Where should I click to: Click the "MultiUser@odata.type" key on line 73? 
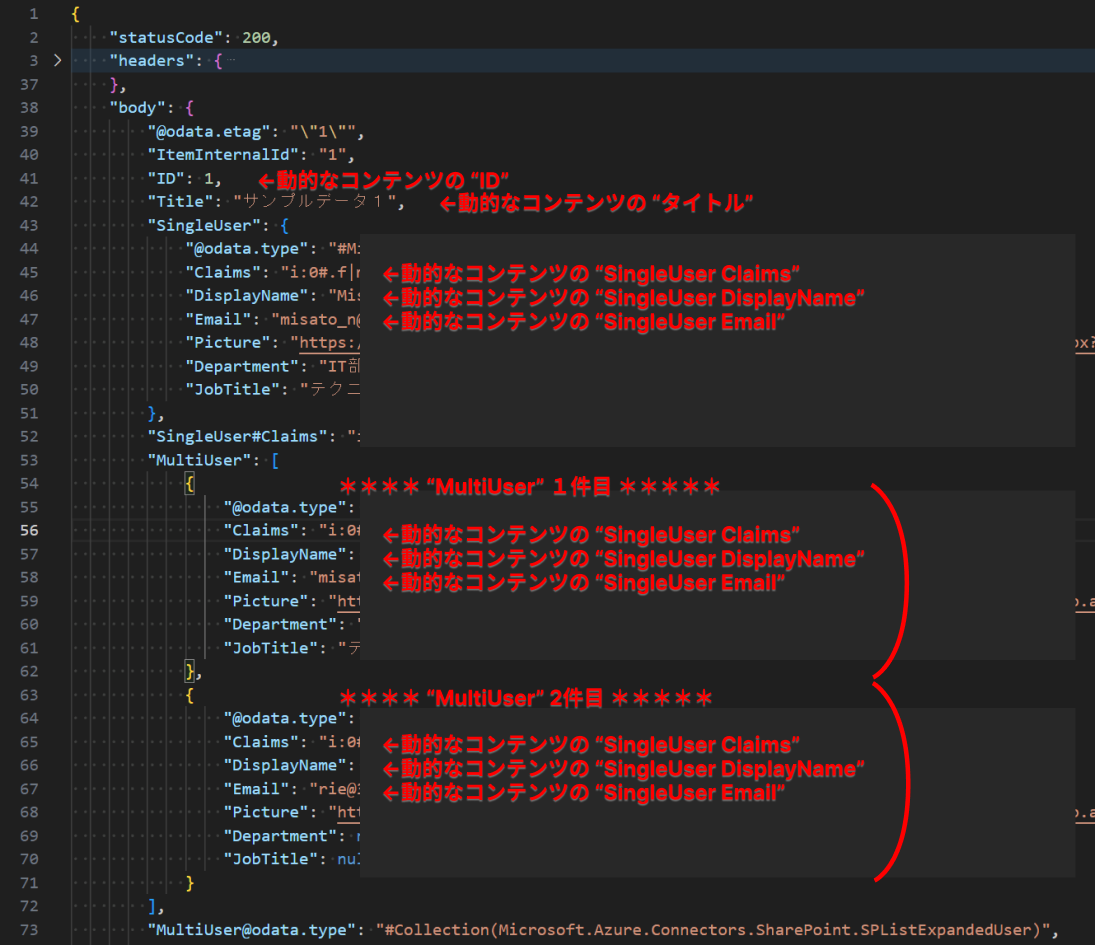point(251,930)
